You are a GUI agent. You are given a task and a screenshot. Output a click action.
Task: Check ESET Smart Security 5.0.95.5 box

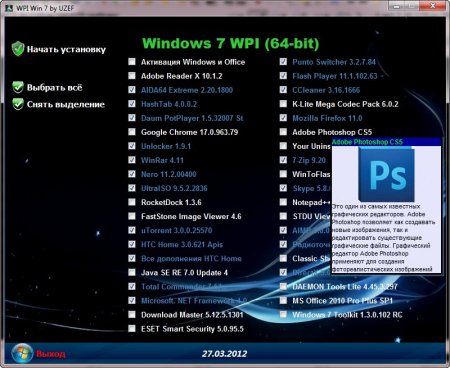tap(132, 329)
